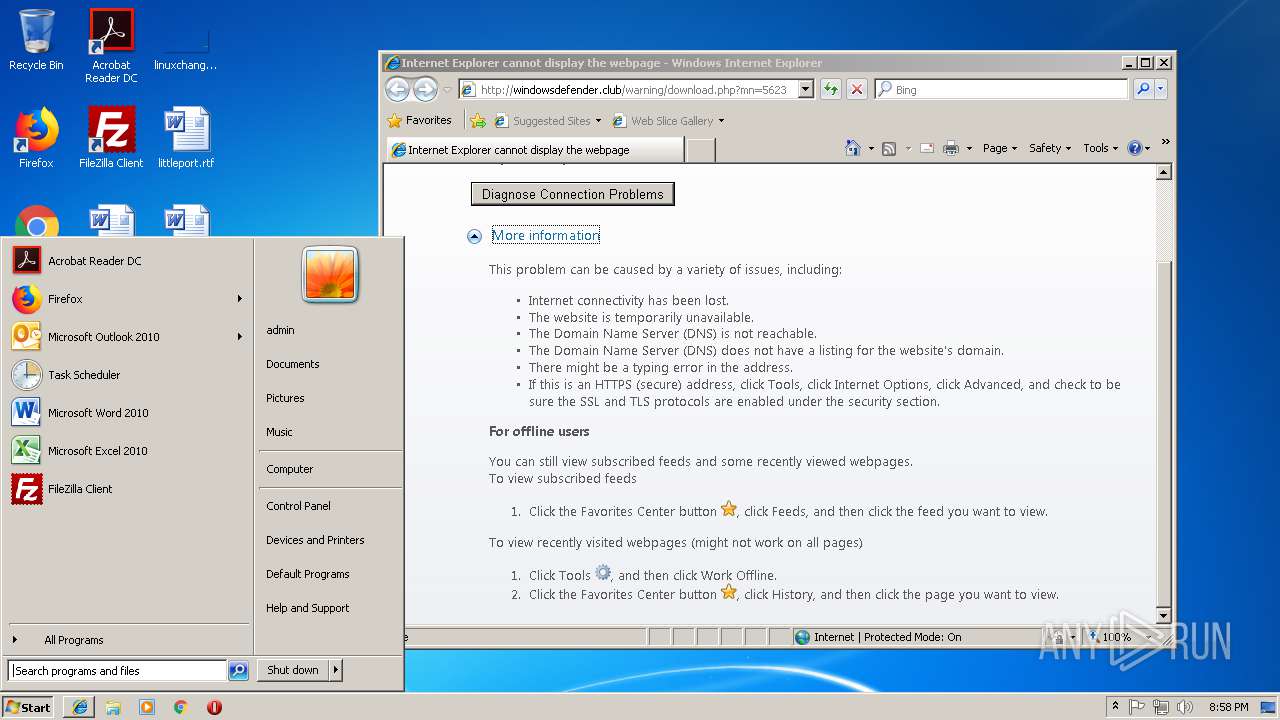Click the Bing search magnifier icon

[x=1143, y=89]
